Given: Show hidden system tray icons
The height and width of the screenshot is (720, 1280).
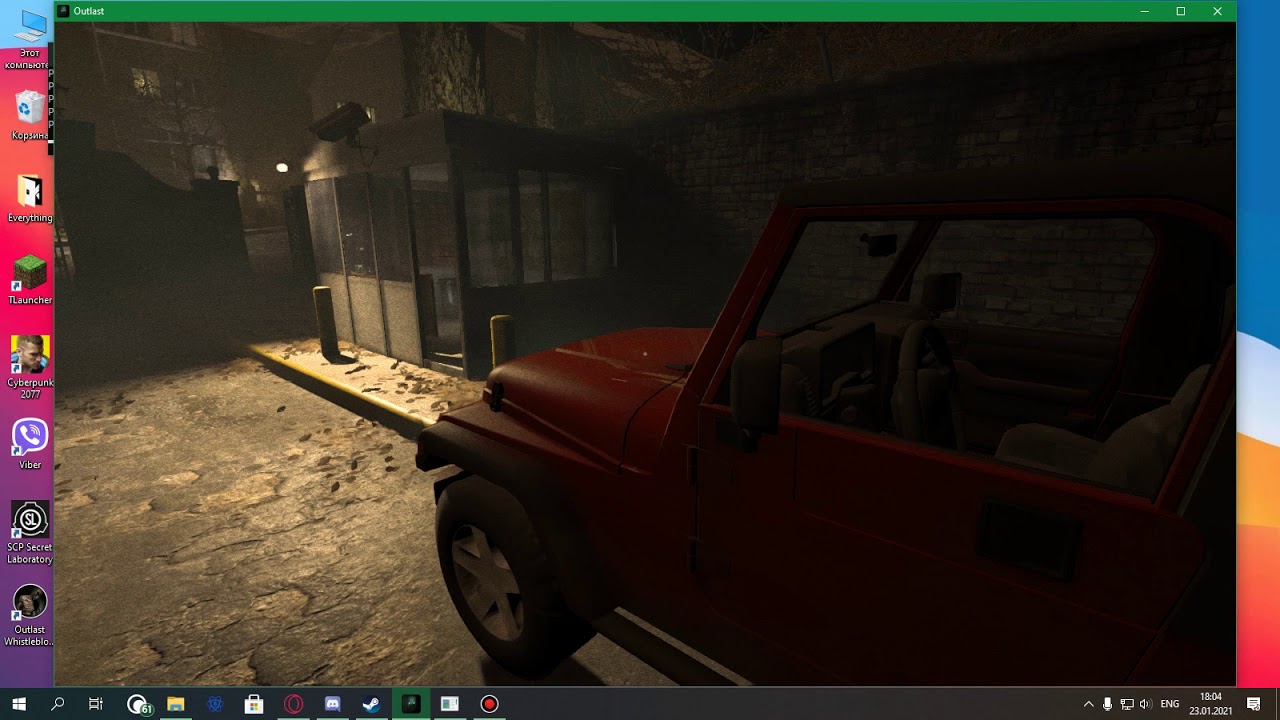Looking at the screenshot, I should coord(1088,704).
